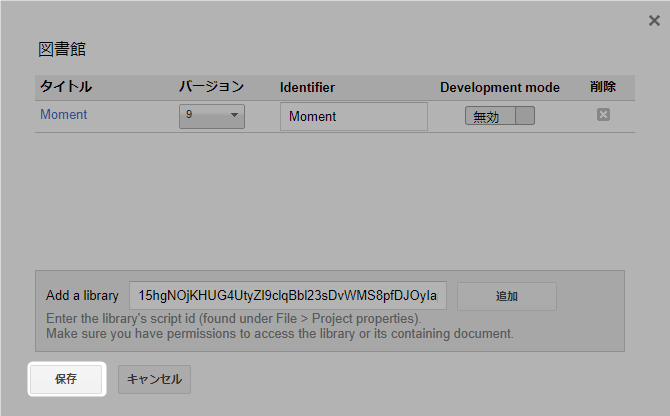This screenshot has height=416, width=670.
Task: Click the 図書館 dialog title
Action: click(62, 49)
